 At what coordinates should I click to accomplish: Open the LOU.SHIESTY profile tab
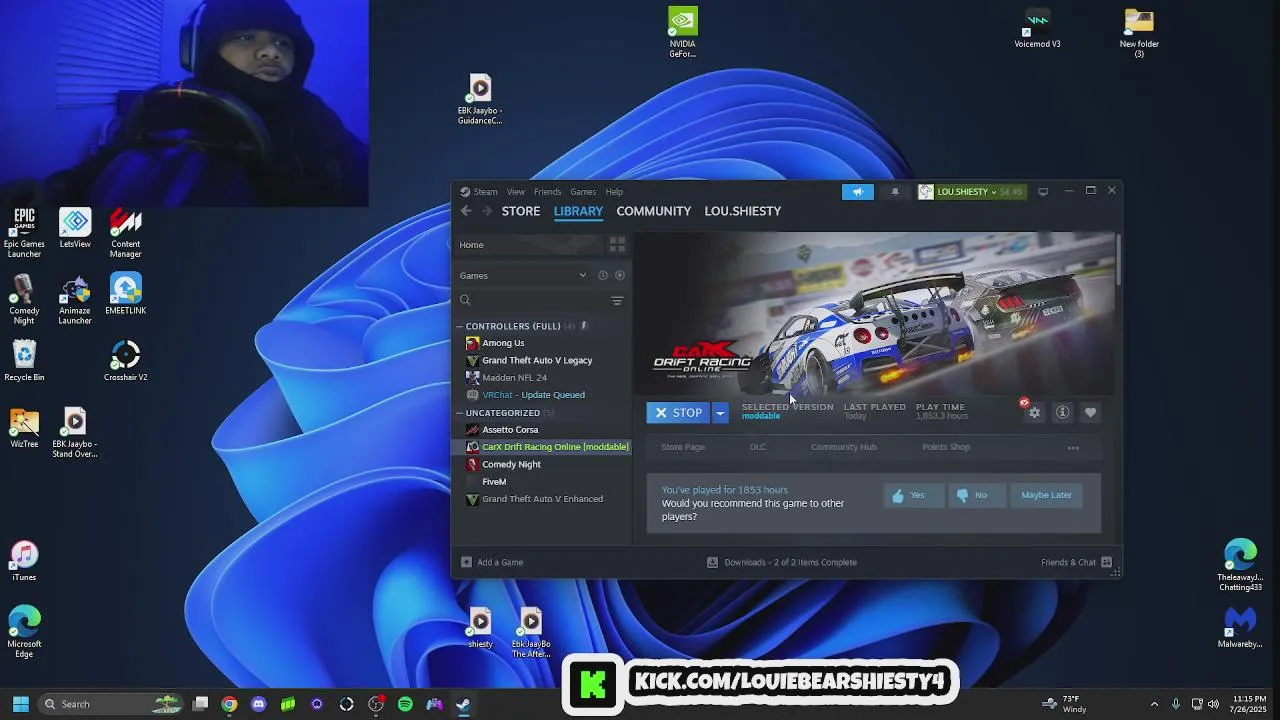pyautogui.click(x=742, y=211)
